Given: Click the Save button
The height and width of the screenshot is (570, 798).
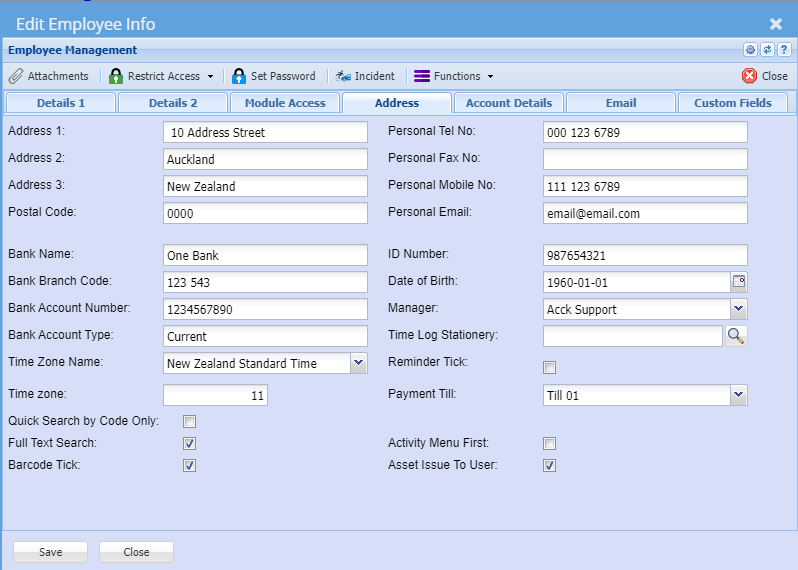Looking at the screenshot, I should [50, 552].
